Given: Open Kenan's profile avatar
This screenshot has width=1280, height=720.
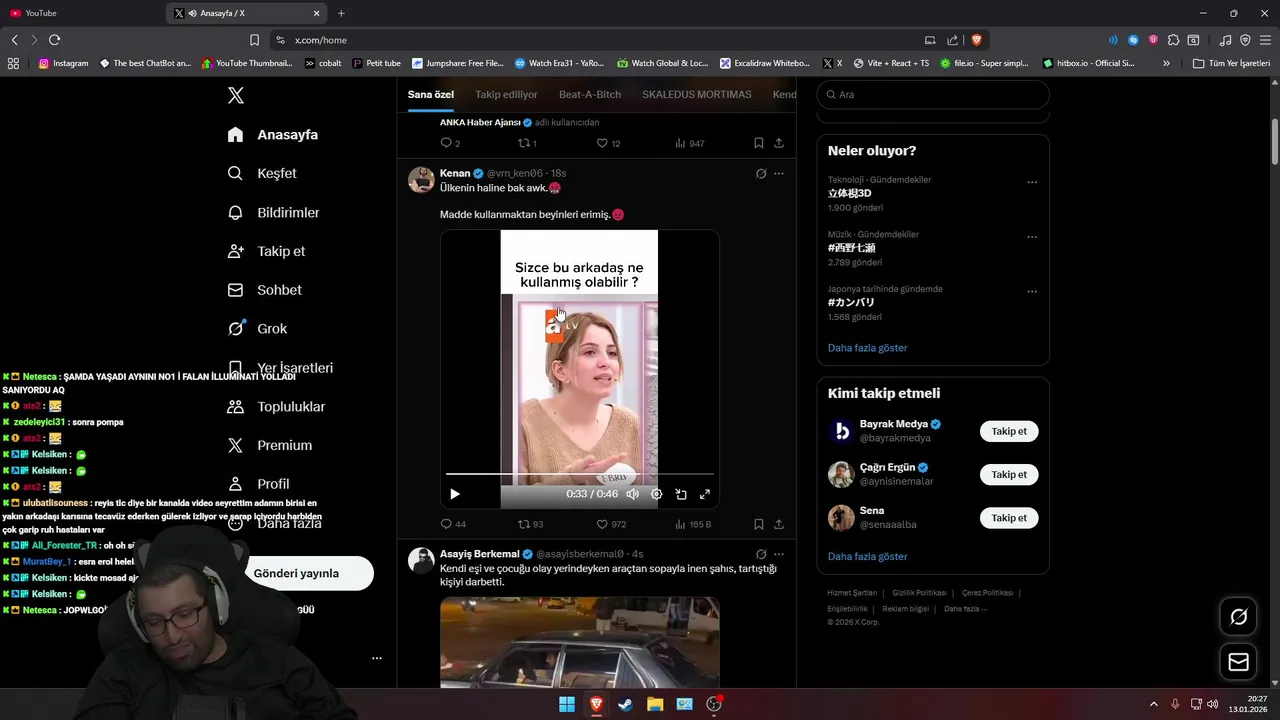Looking at the screenshot, I should pyautogui.click(x=421, y=180).
